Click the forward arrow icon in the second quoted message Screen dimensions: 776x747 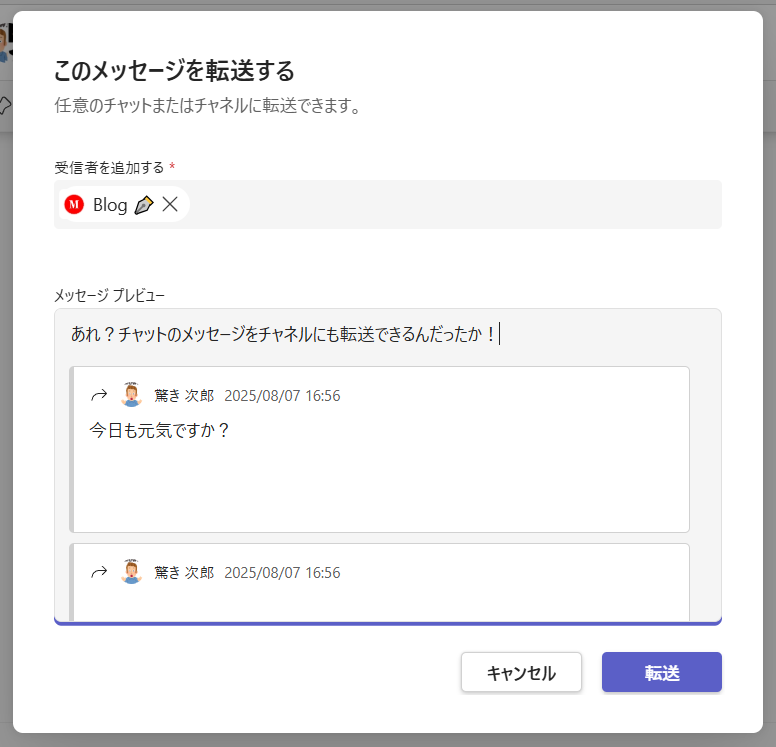(x=99, y=573)
